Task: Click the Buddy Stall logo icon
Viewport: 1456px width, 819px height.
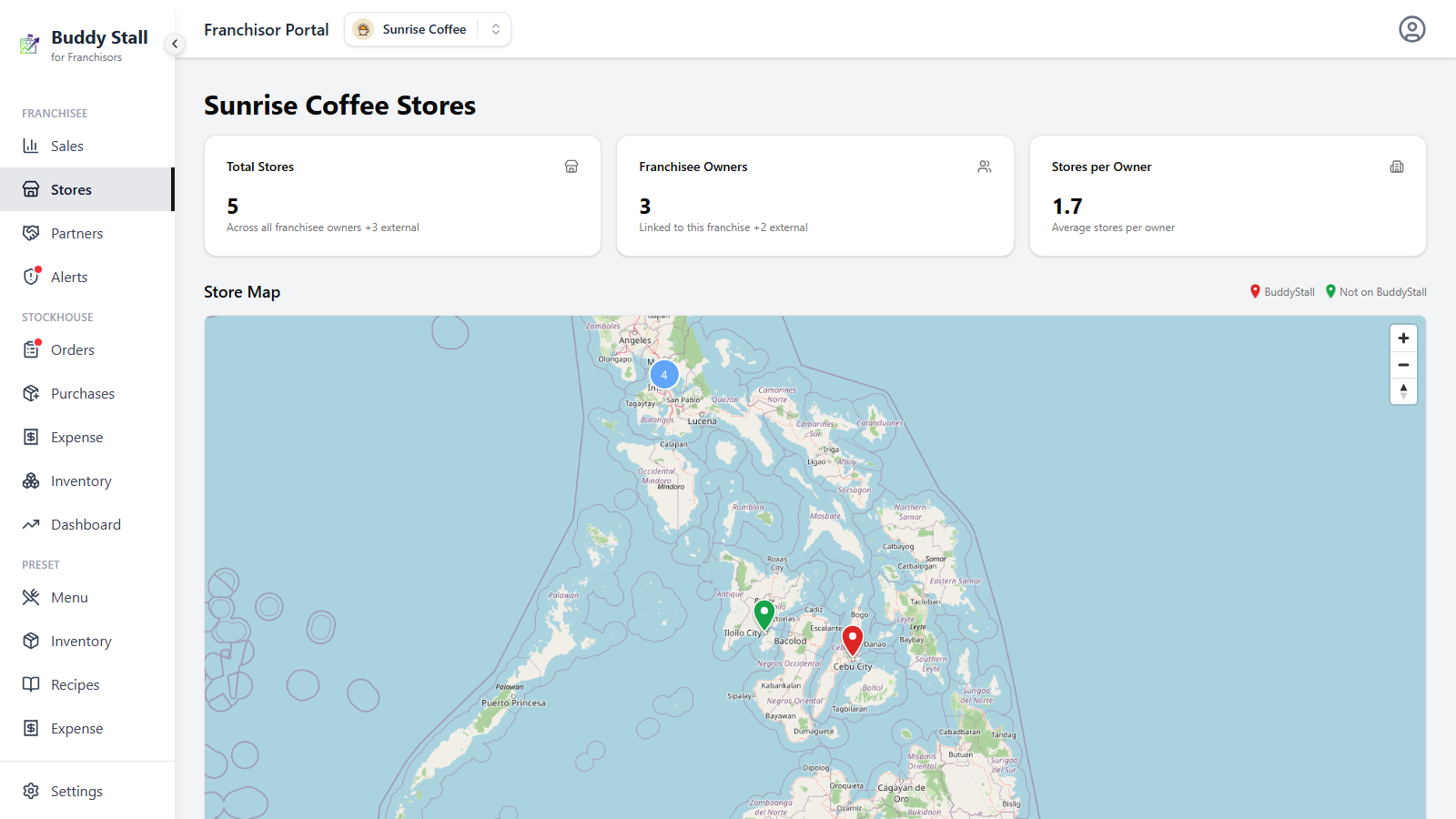Action: (x=30, y=44)
